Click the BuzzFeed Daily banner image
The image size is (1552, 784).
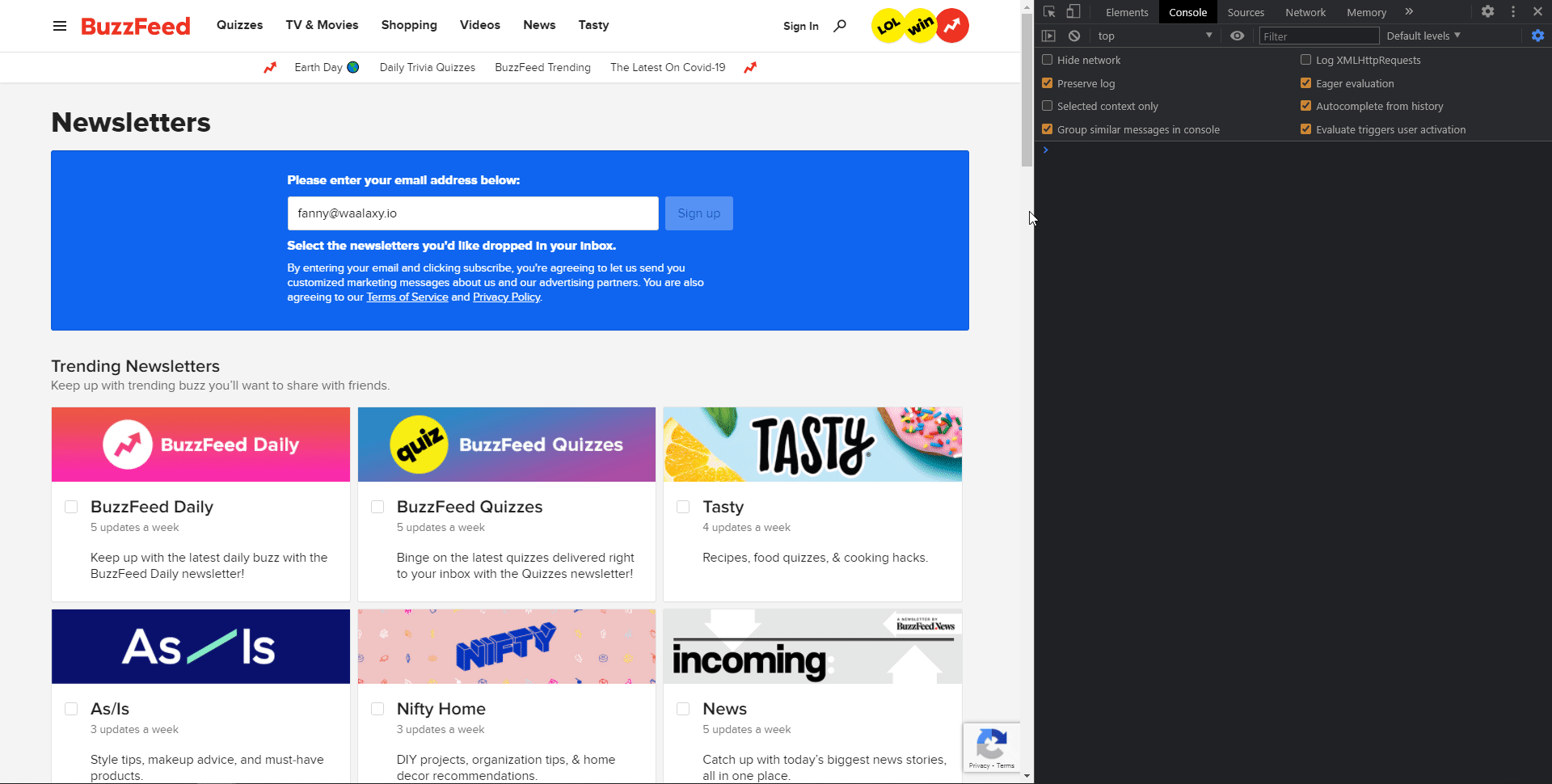tap(200, 445)
